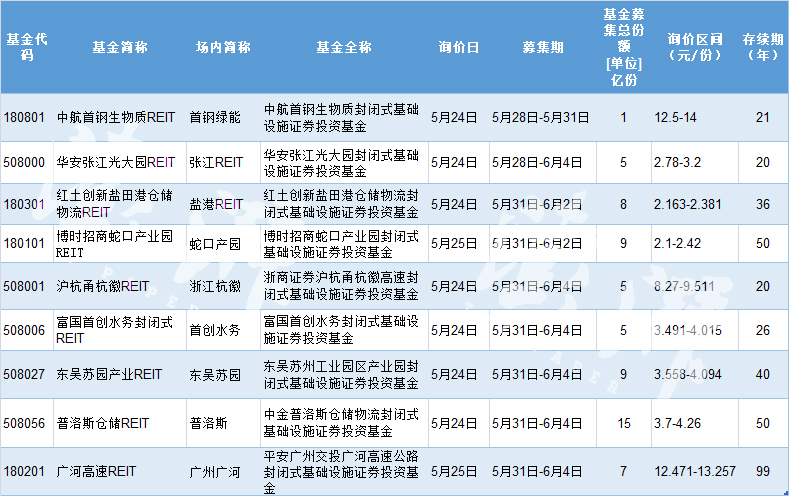This screenshot has height=496, width=789.
Task: Click the duration value 26
Action: tap(763, 330)
